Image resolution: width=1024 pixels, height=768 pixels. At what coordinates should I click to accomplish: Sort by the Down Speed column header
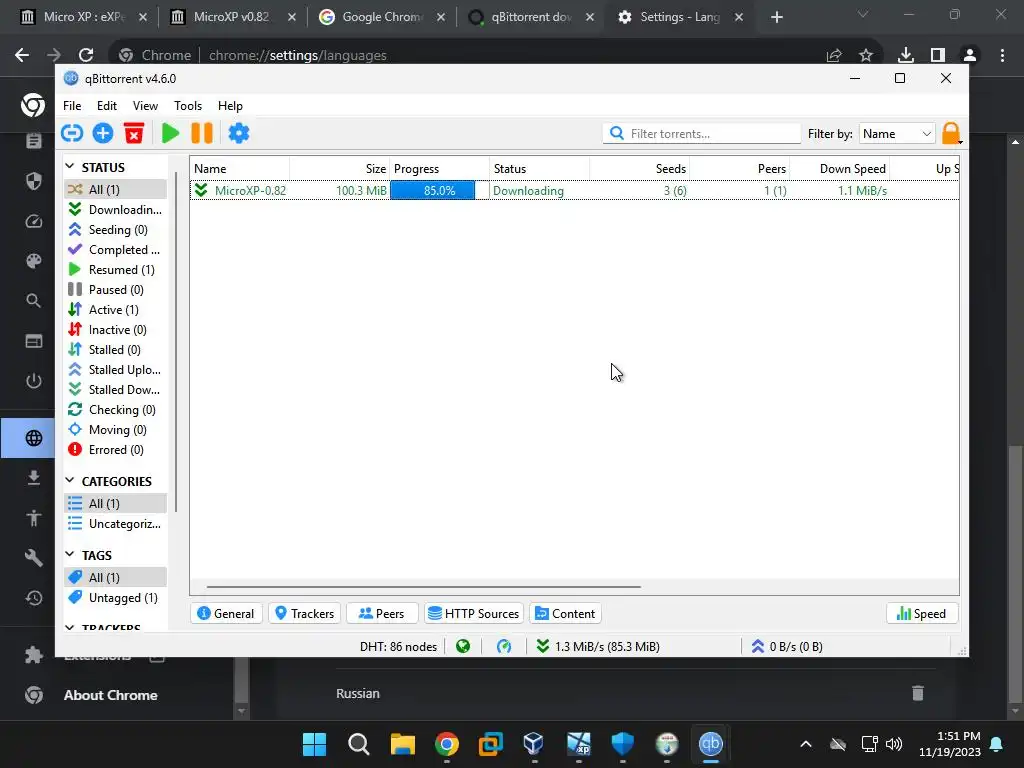tap(840, 168)
